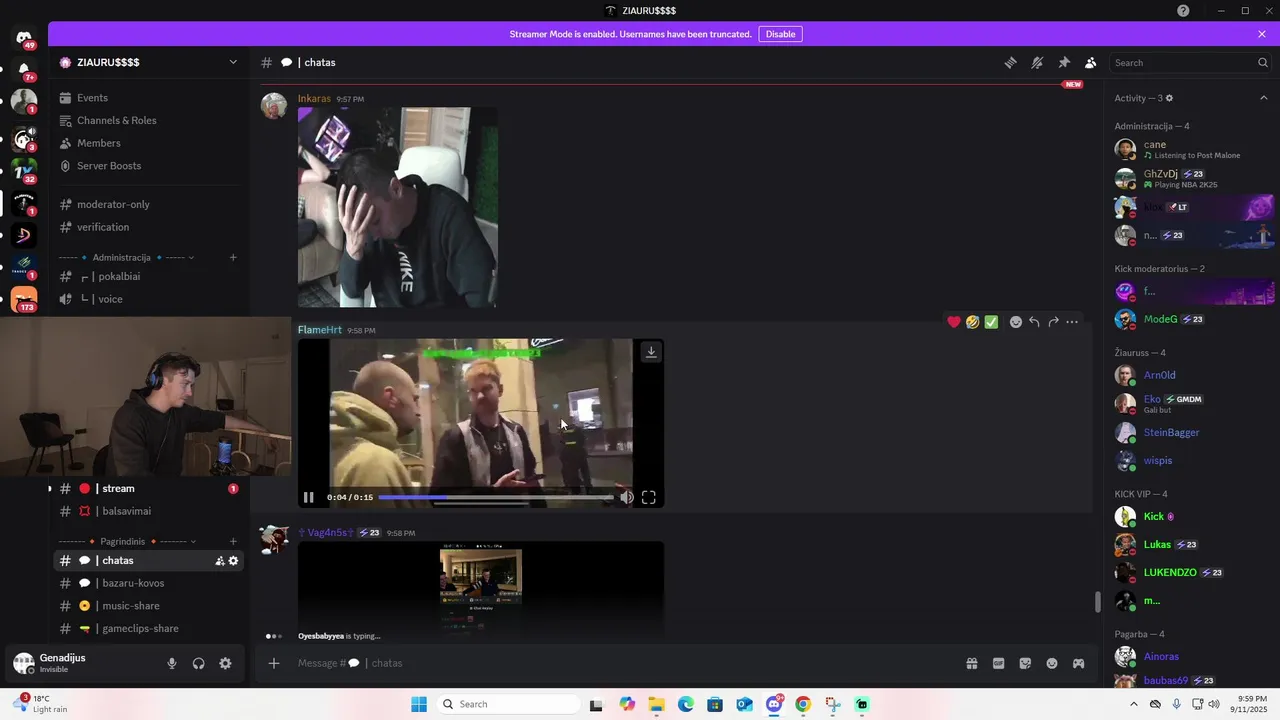Screen dimensions: 1280x720
Task: Open the Discord help icon
Action: (x=1183, y=10)
